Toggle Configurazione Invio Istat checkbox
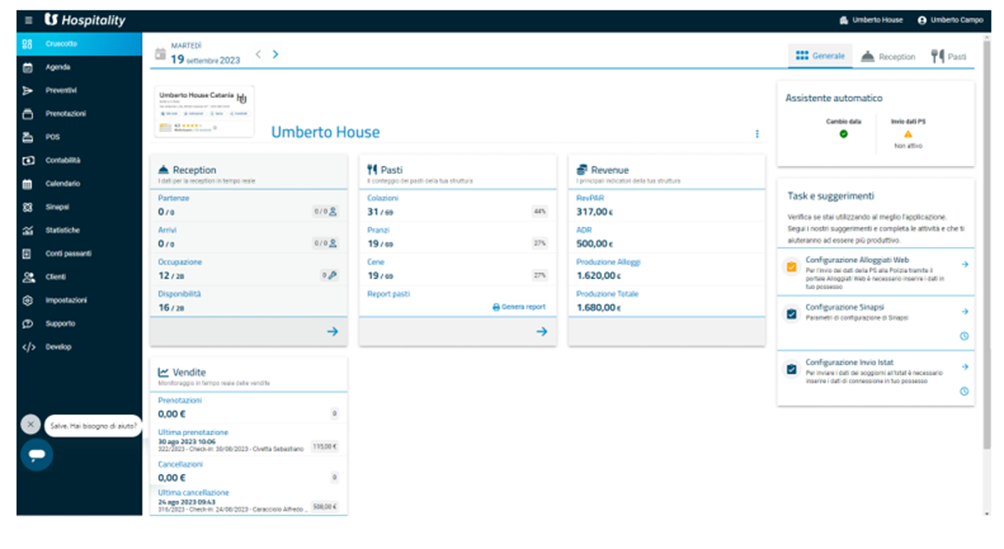1004x549 pixels. [x=791, y=369]
